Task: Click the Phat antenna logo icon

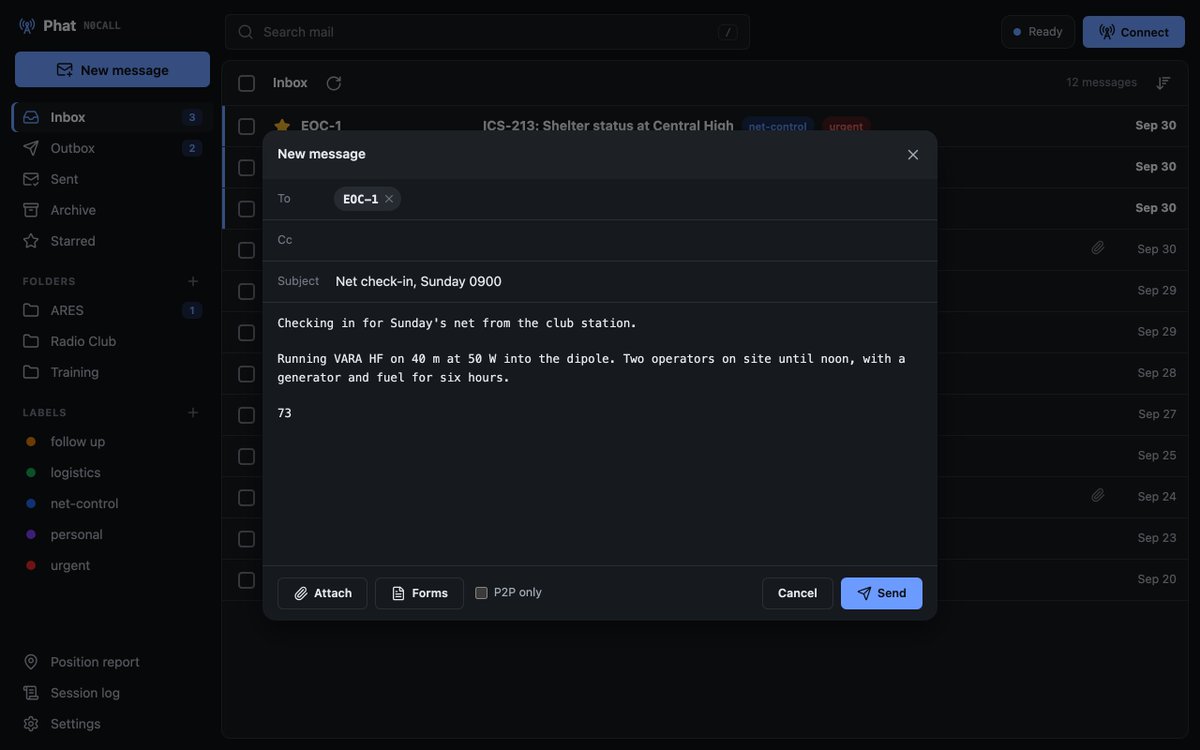Action: pos(27,26)
